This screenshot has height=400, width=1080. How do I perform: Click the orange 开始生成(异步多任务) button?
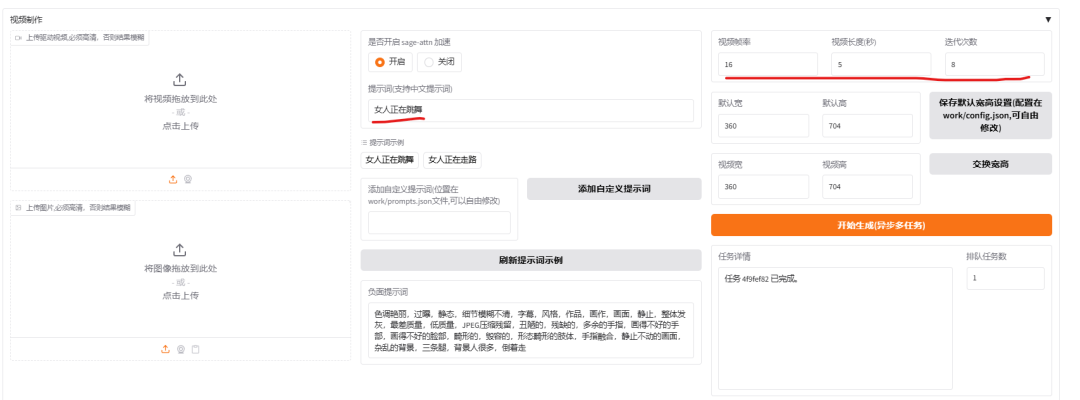click(x=882, y=225)
